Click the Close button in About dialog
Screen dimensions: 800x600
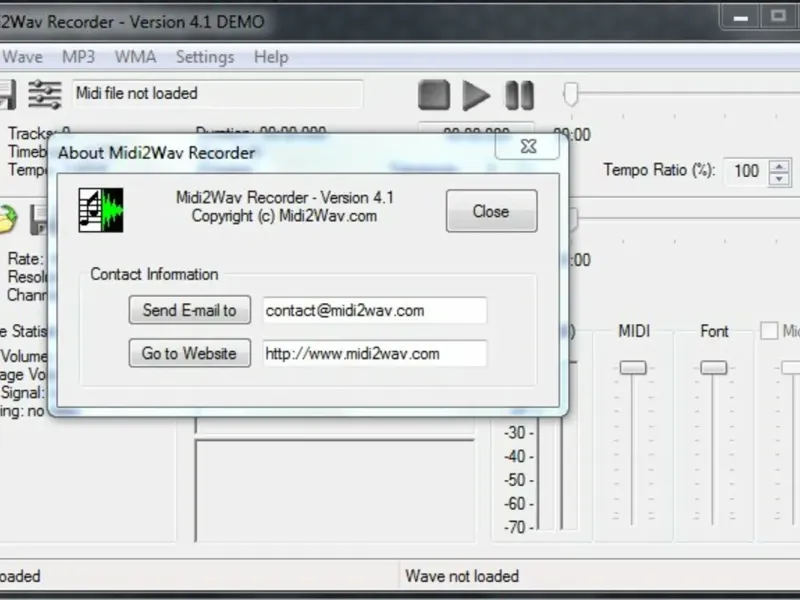click(x=491, y=211)
